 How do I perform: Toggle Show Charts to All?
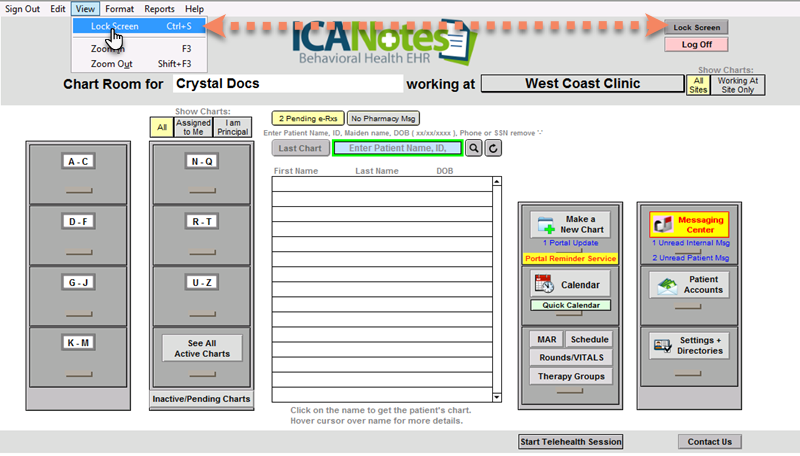pos(160,127)
